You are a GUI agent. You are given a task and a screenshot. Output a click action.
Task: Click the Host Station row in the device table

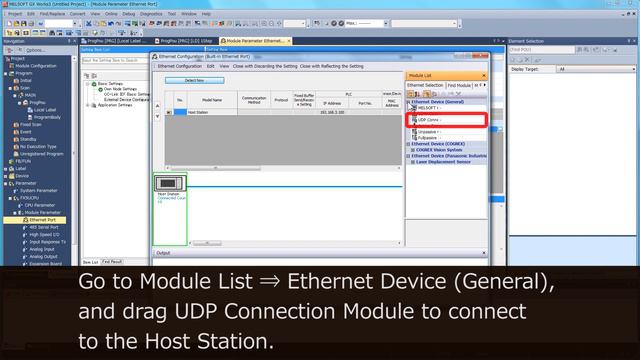(283, 112)
